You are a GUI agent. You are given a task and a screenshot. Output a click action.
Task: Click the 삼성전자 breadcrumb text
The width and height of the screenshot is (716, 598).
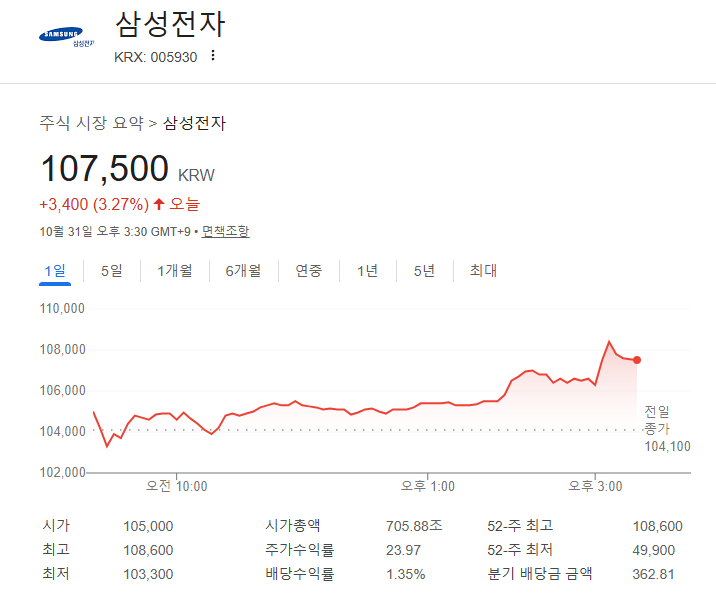pyautogui.click(x=195, y=123)
